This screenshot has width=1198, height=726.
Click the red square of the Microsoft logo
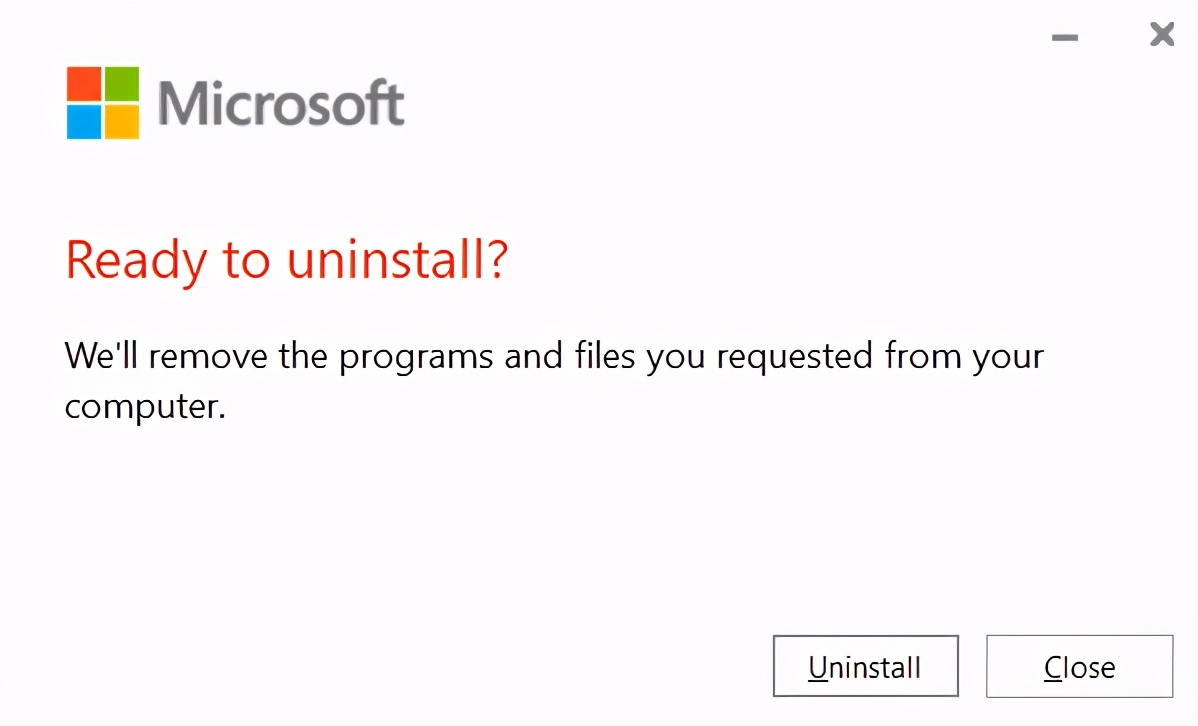(x=84, y=84)
